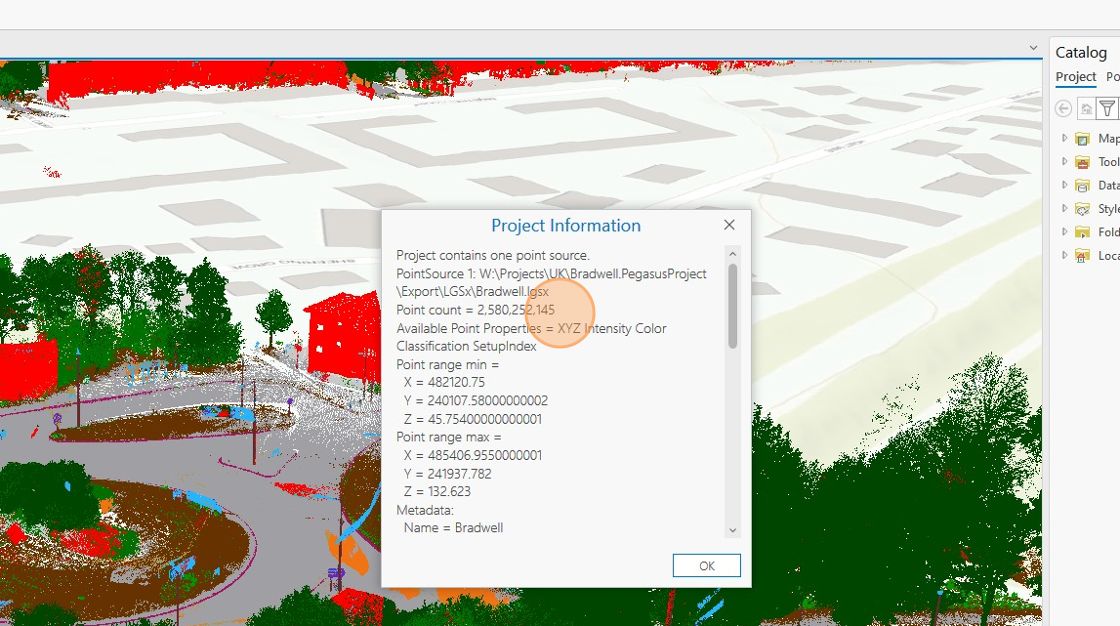Expand the Toolboxes tree item

point(1064,161)
